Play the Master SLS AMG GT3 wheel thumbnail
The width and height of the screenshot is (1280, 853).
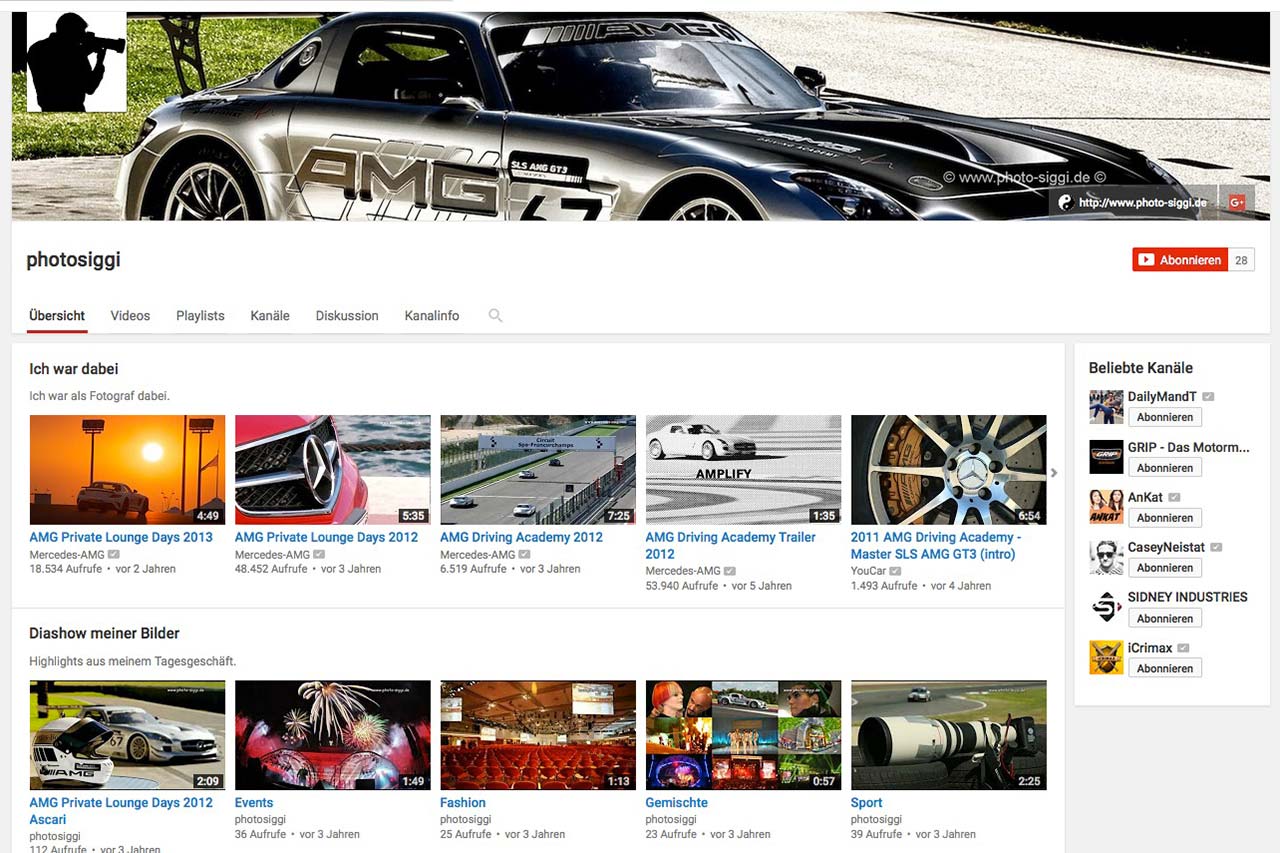point(949,470)
